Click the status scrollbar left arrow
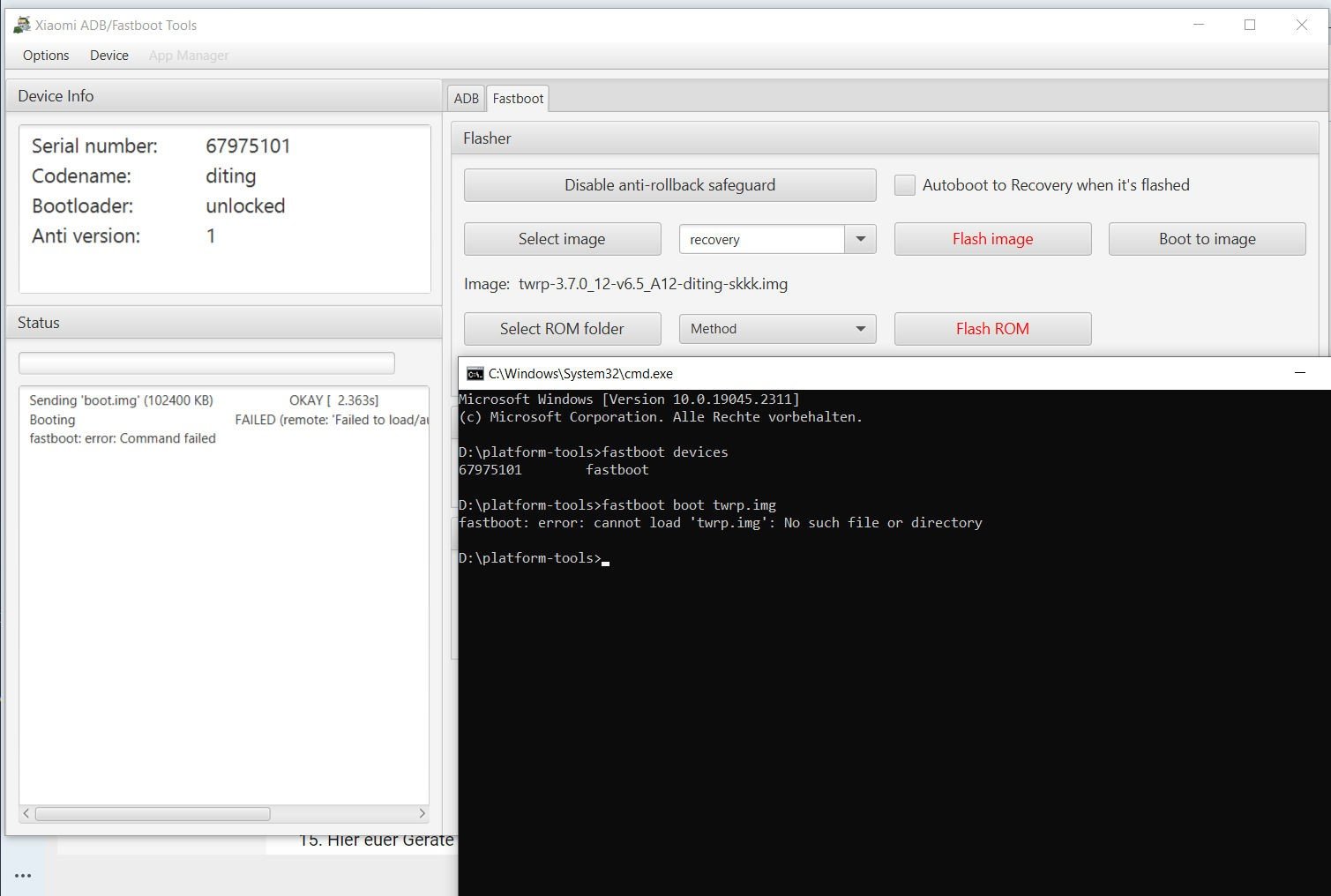 pyautogui.click(x=26, y=813)
